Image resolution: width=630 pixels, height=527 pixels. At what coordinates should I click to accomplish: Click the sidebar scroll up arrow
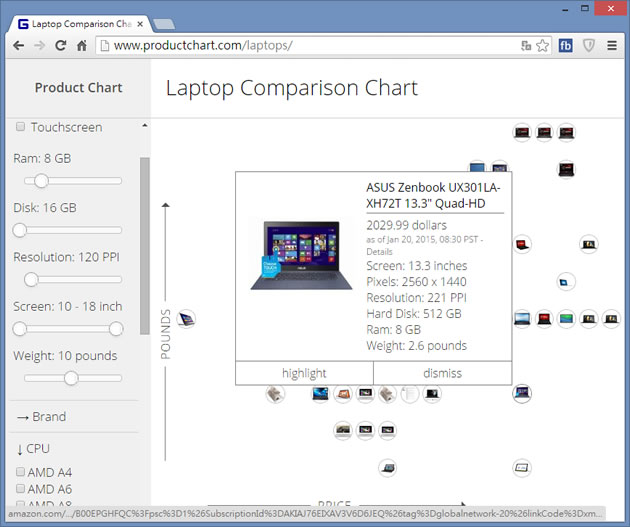[x=145, y=126]
